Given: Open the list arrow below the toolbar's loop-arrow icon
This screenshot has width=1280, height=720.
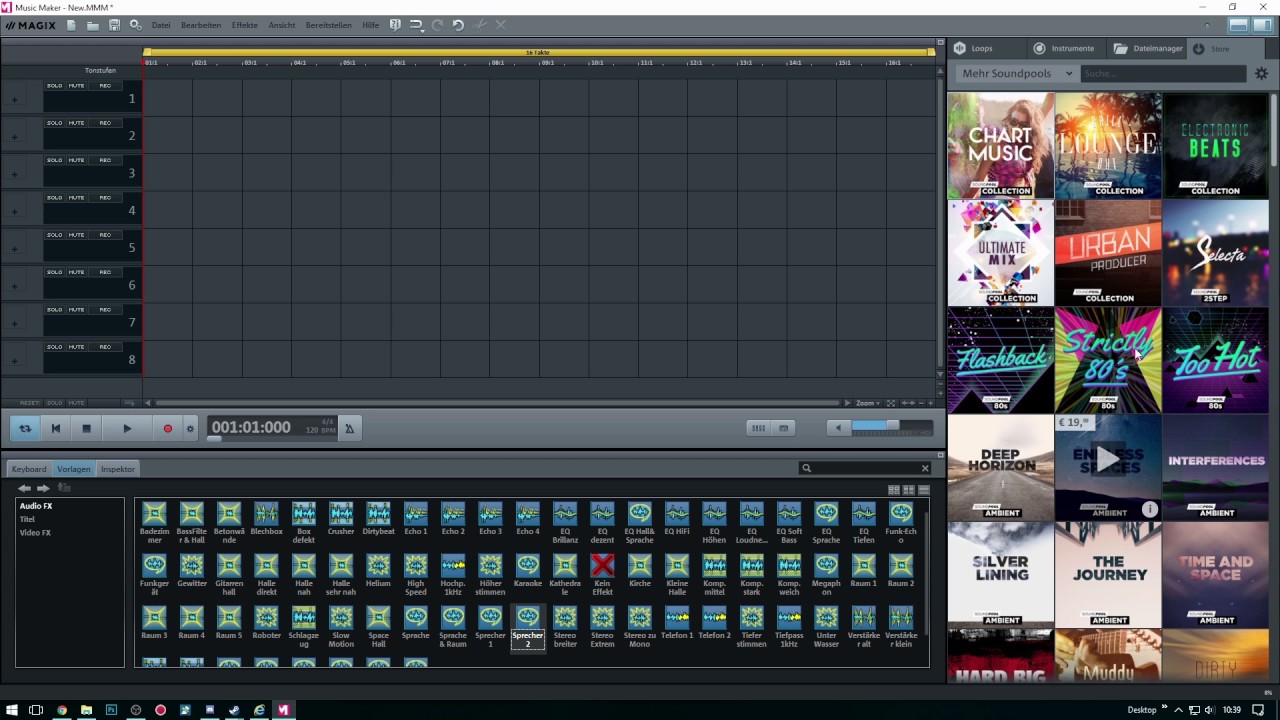Looking at the screenshot, I should coord(421,31).
